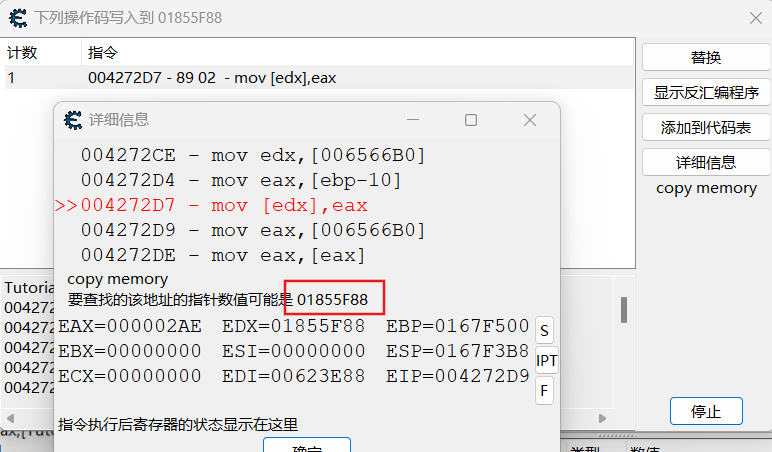Image resolution: width=772 pixels, height=452 pixels.
Task: Maximize the 详细信息 dialog window
Action: 471,120
